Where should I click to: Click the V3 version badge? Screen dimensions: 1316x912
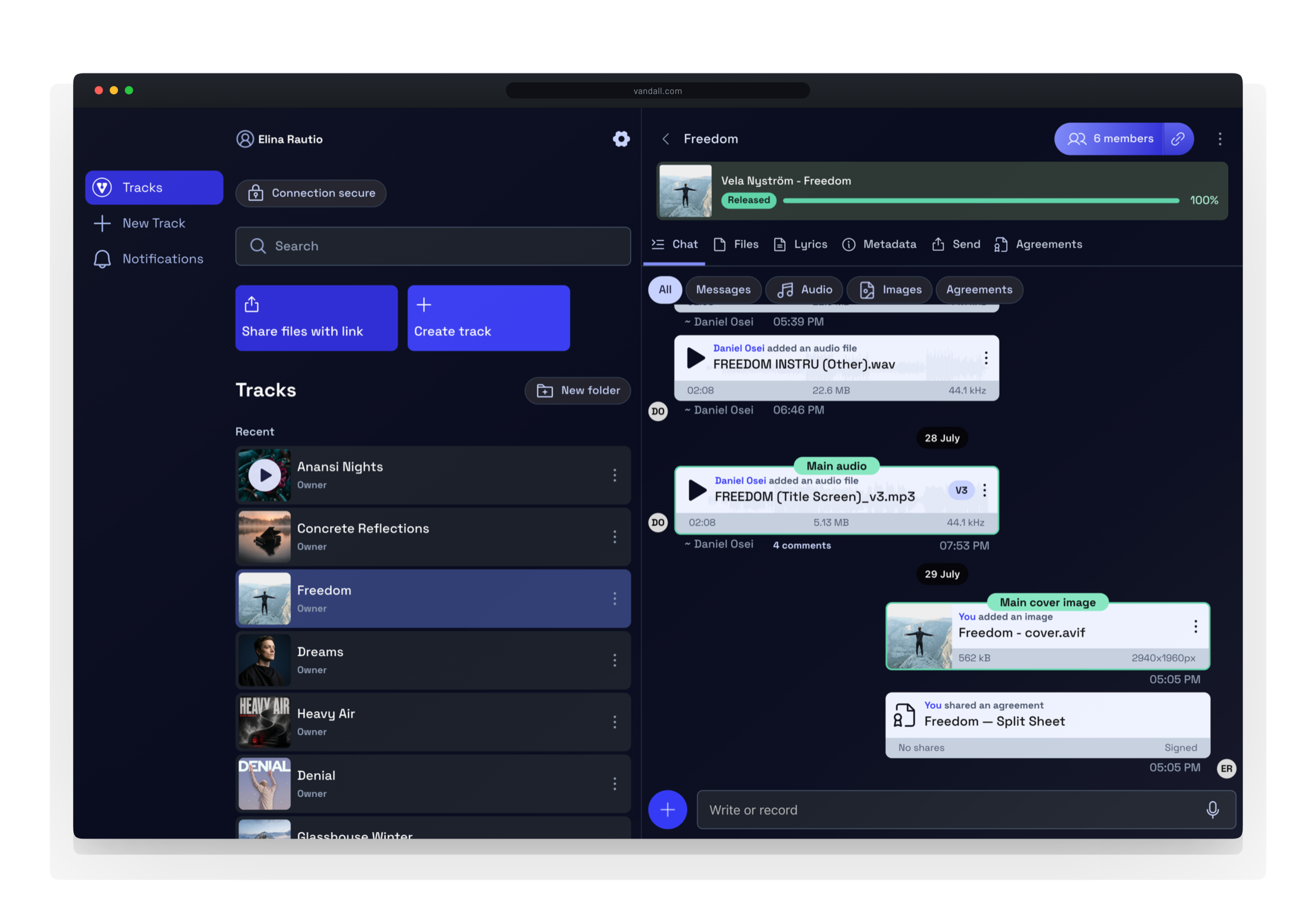(x=961, y=490)
